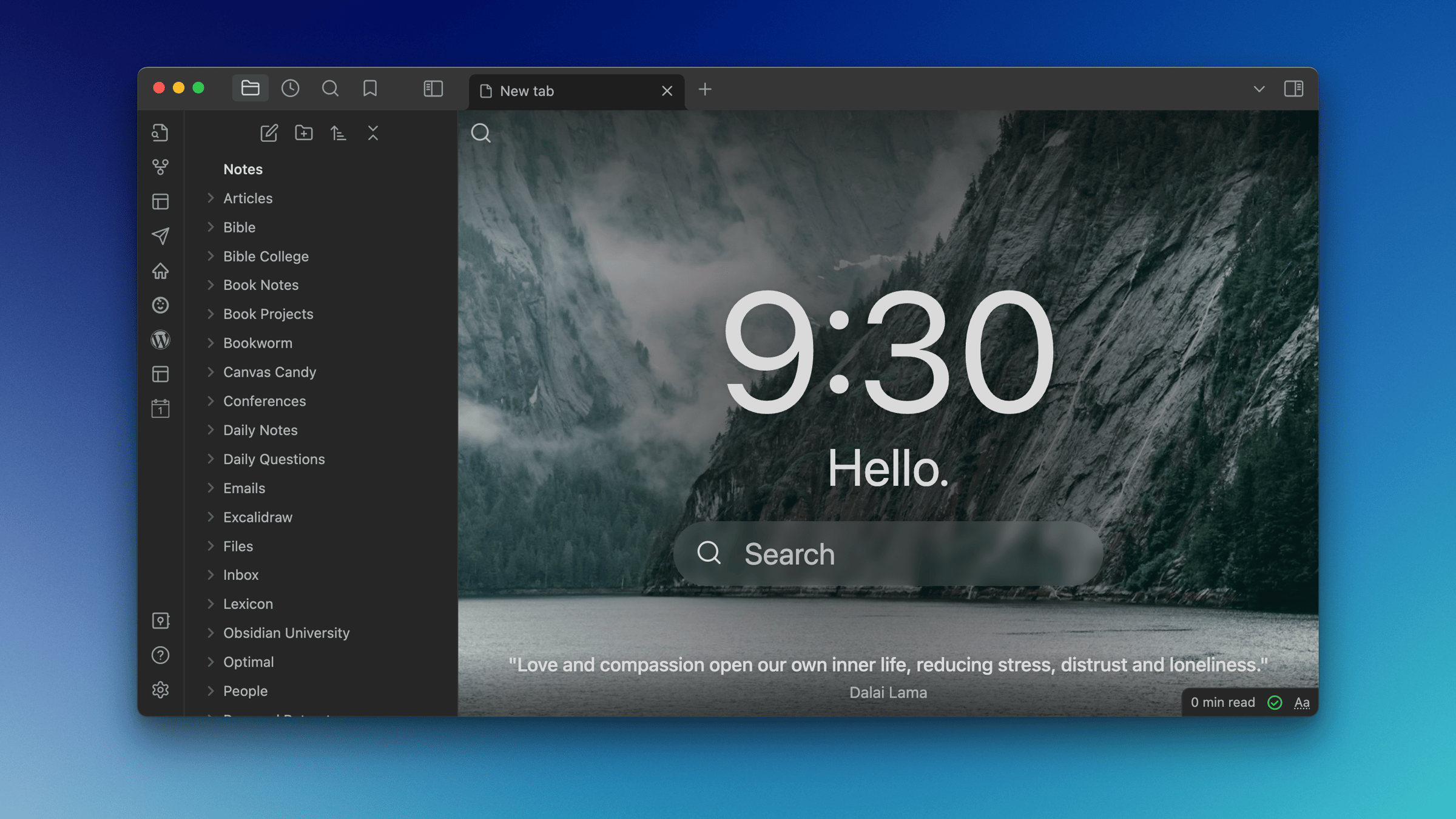Open the vault switcher icon
This screenshot has width=1456, height=819.
[x=160, y=621]
